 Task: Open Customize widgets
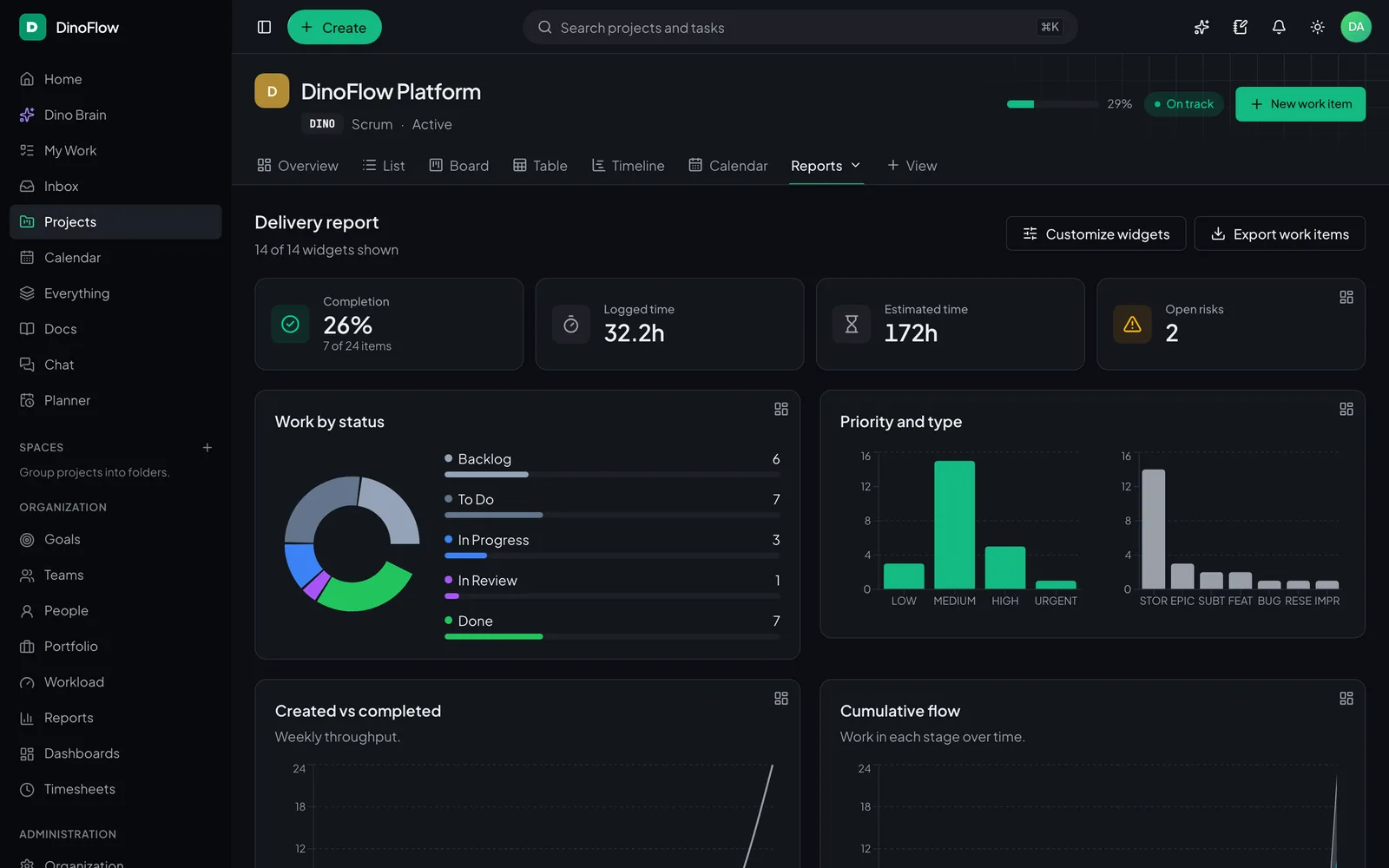point(1096,233)
